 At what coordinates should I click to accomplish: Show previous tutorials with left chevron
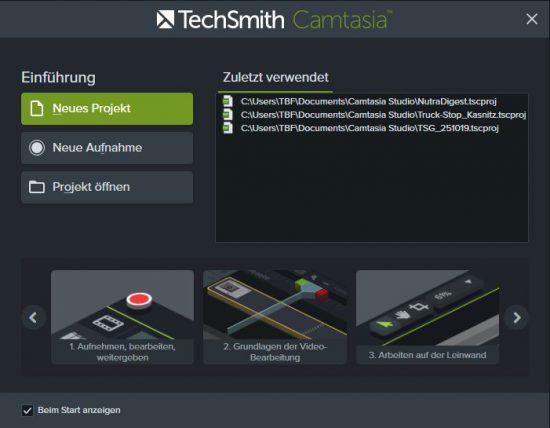point(34,318)
